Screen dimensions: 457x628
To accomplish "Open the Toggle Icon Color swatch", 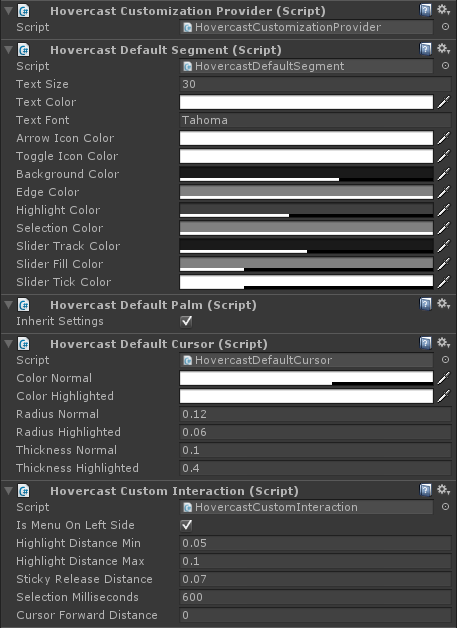I will tap(306, 156).
